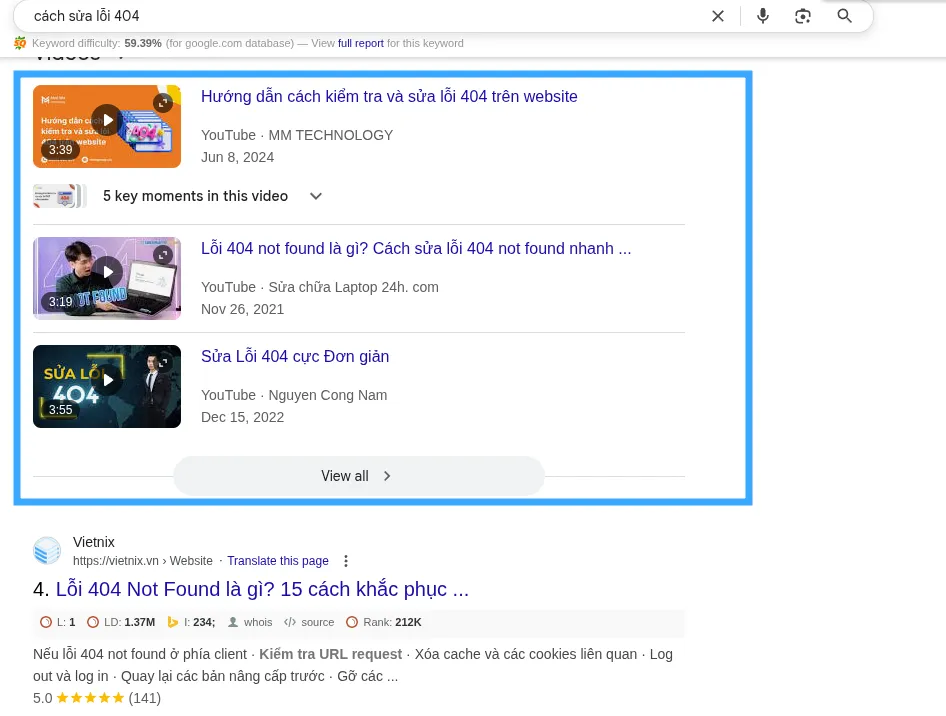Click the search magnifier icon
The width and height of the screenshot is (946, 716).
pyautogui.click(x=844, y=15)
